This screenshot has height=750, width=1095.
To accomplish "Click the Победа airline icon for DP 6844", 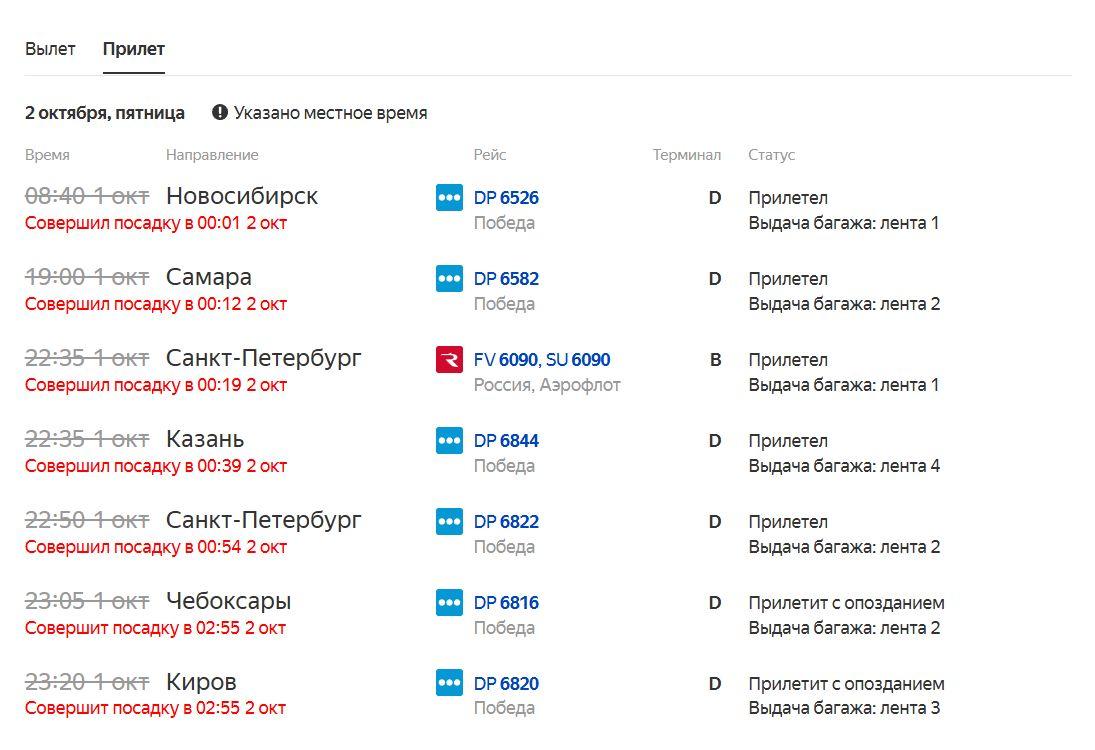I will pyautogui.click(x=449, y=441).
